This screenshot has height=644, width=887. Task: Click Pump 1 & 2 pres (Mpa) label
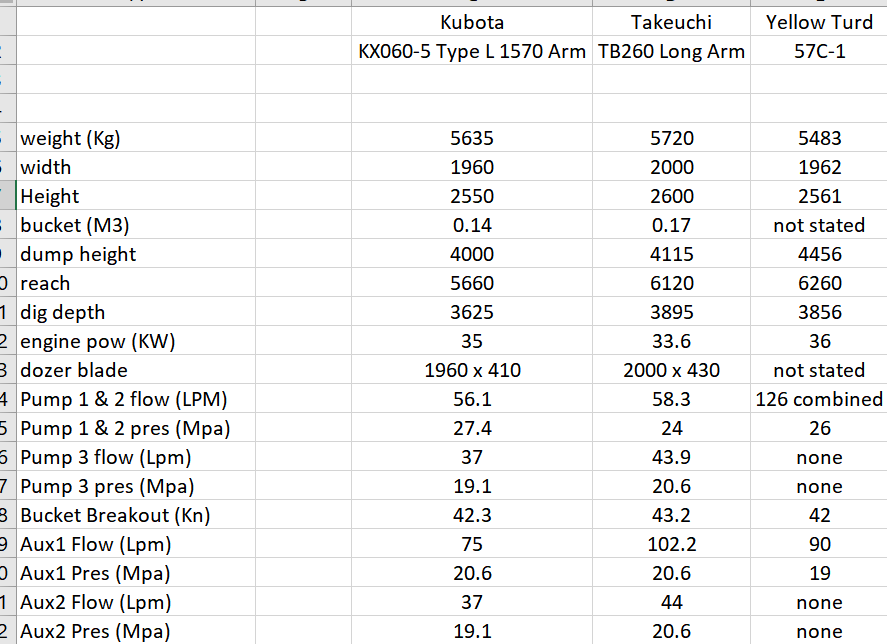click(136, 428)
